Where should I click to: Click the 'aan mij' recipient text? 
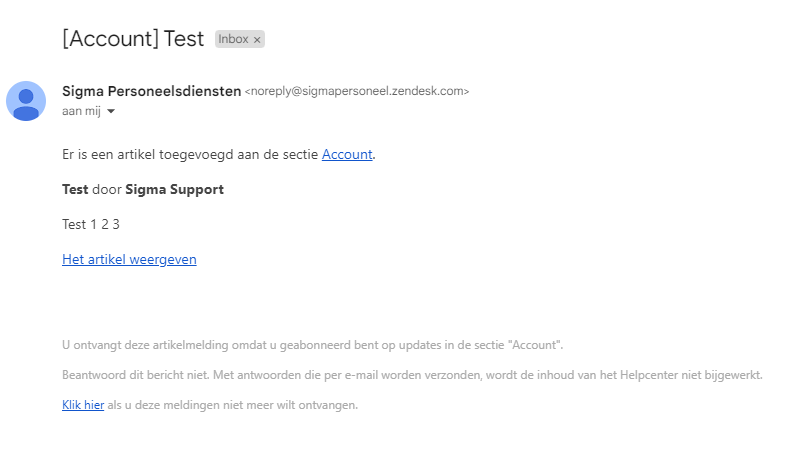[82, 111]
